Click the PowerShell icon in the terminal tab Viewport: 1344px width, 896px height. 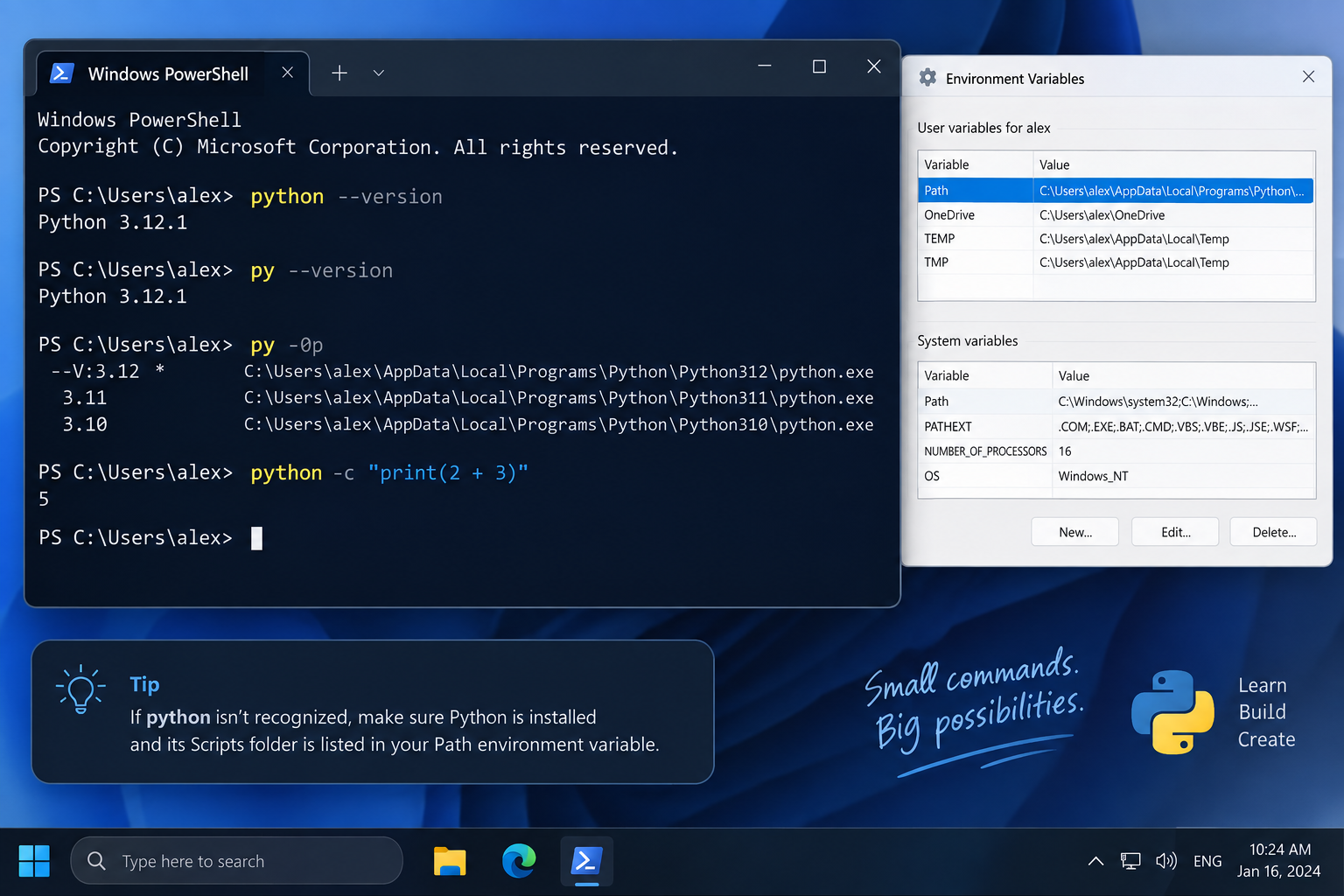(61, 73)
